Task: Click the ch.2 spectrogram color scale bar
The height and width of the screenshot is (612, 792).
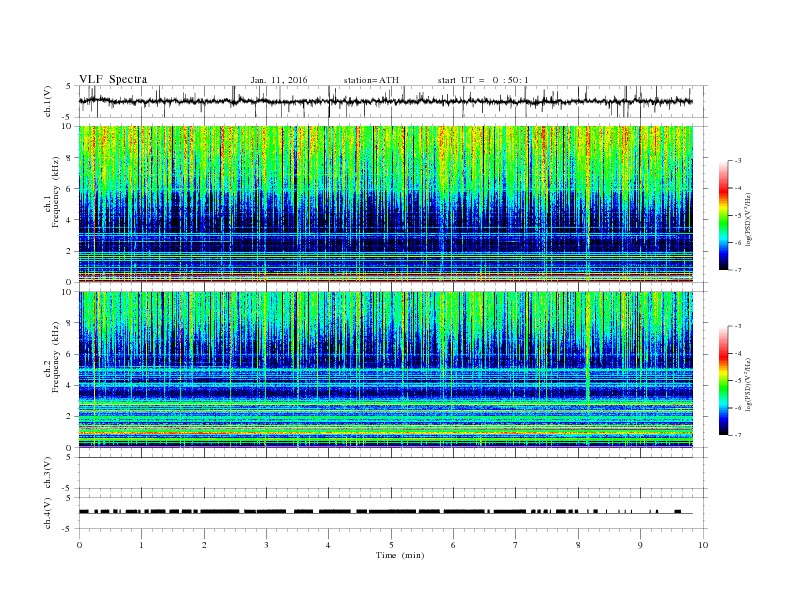Action: click(723, 380)
